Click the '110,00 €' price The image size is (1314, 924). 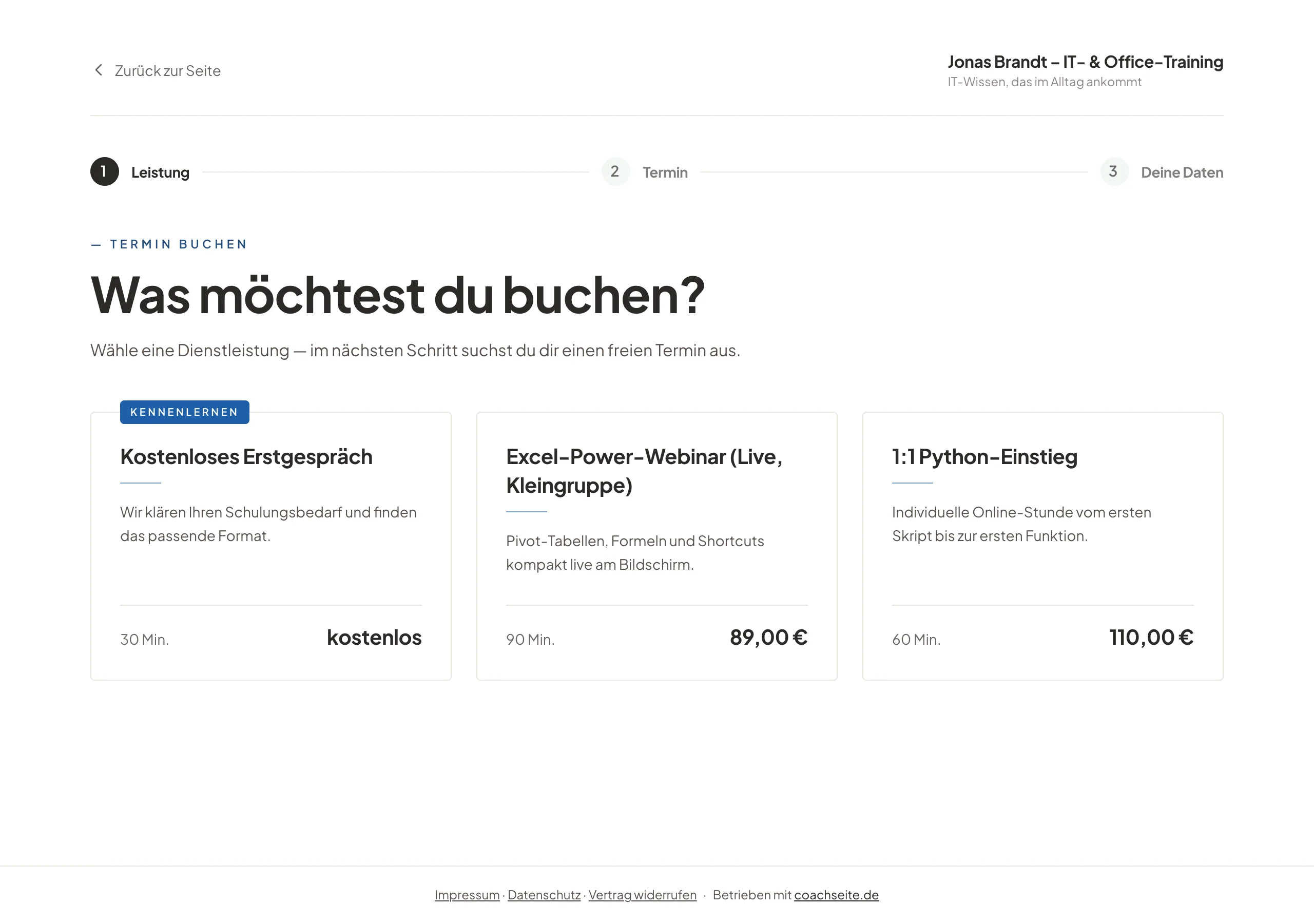tap(1151, 637)
